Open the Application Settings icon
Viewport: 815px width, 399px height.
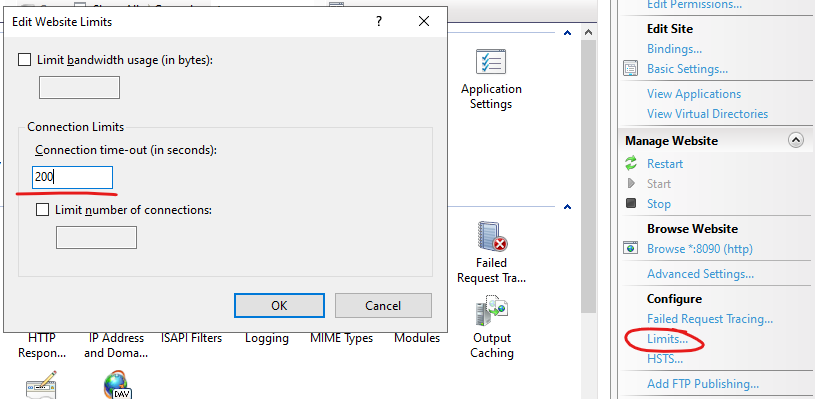pyautogui.click(x=491, y=62)
